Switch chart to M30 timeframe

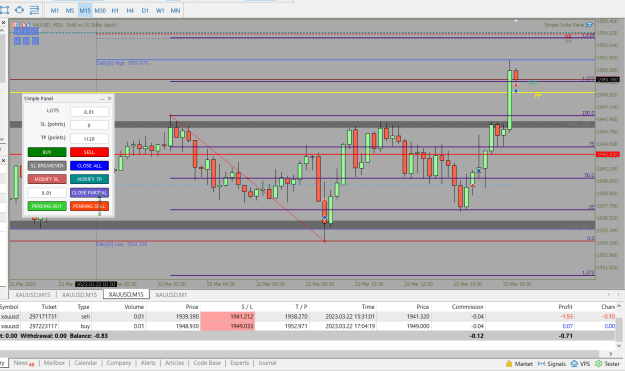(x=100, y=11)
